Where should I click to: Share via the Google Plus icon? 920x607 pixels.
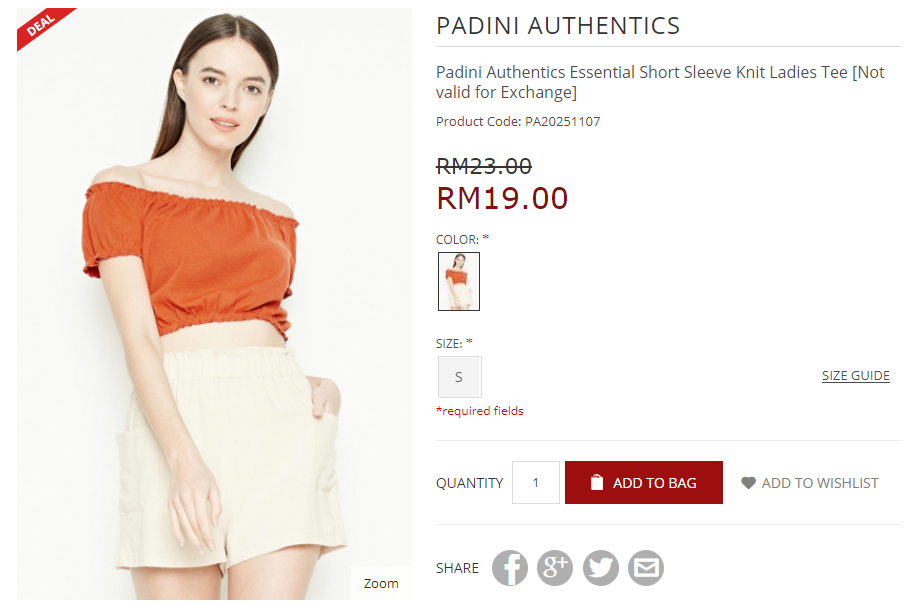(555, 567)
